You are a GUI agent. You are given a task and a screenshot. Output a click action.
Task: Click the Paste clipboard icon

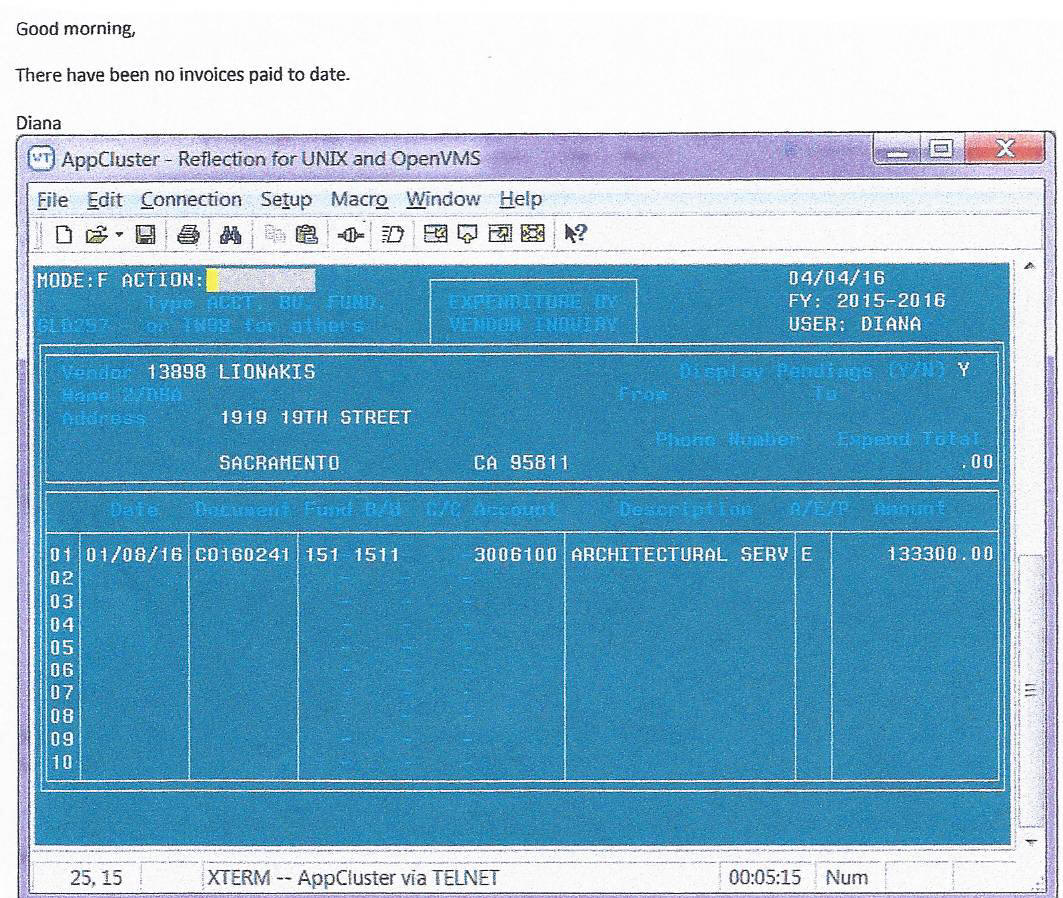tap(307, 234)
